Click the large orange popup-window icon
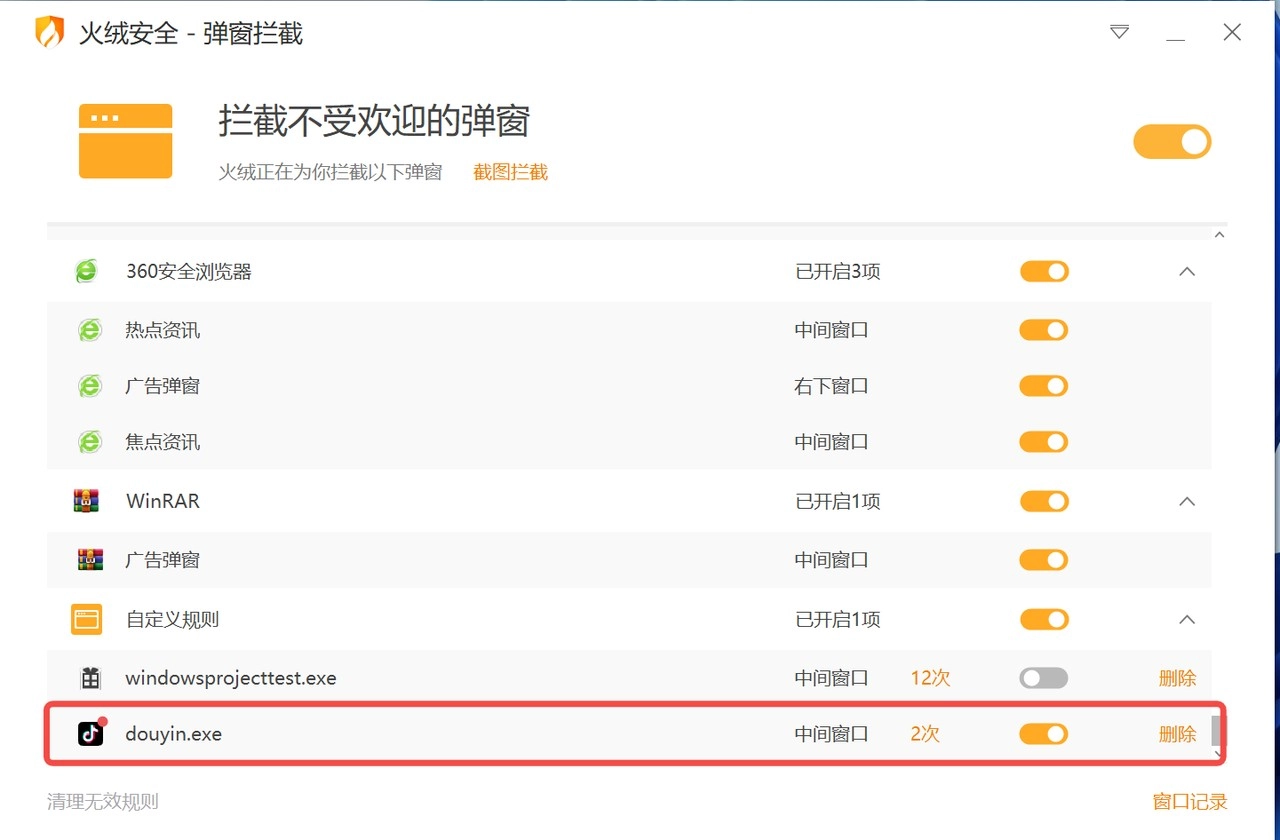 (126, 141)
